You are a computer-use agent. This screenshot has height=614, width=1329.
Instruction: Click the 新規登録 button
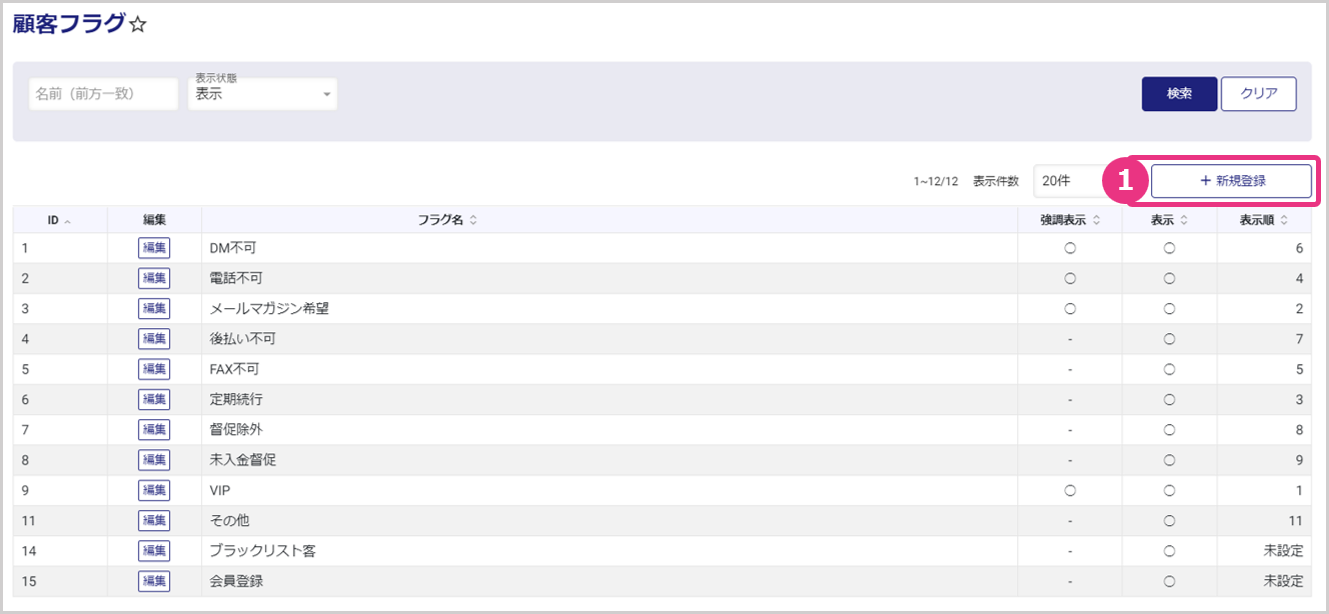(1231, 181)
